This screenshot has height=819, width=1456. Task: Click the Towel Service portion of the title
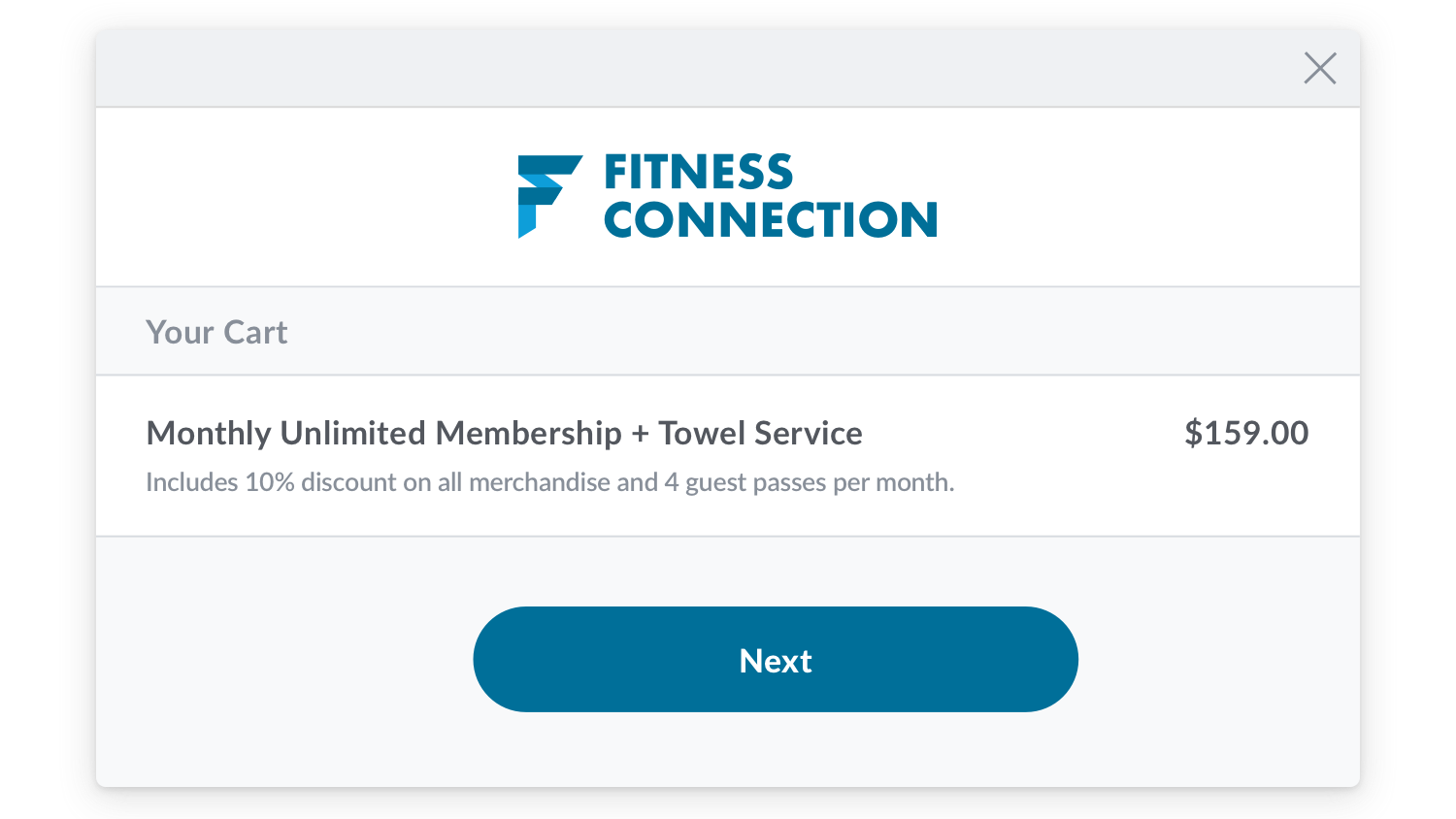click(760, 433)
